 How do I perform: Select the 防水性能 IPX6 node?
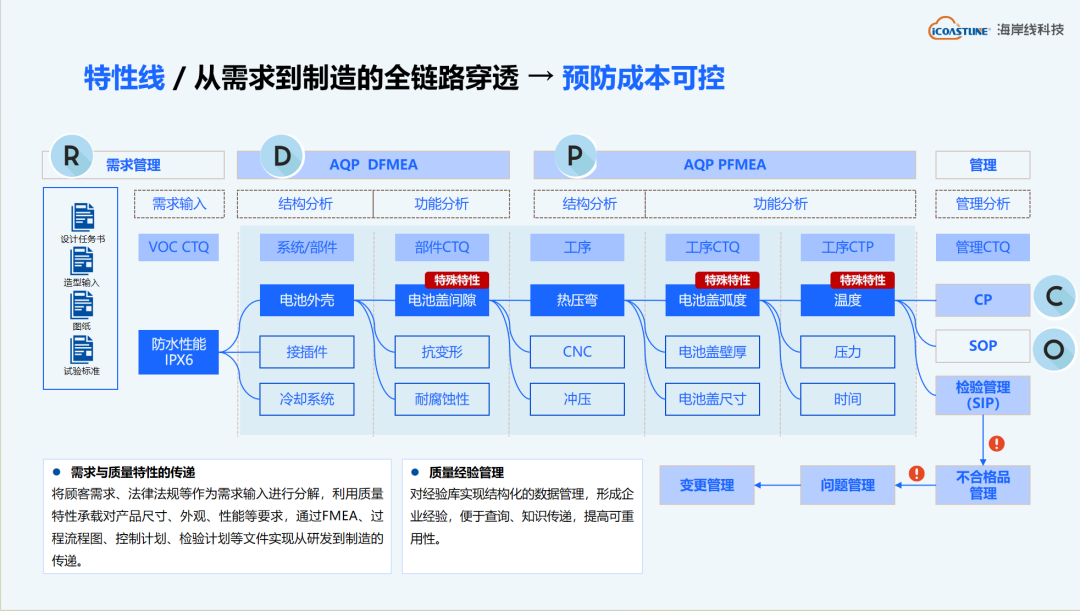(x=178, y=352)
